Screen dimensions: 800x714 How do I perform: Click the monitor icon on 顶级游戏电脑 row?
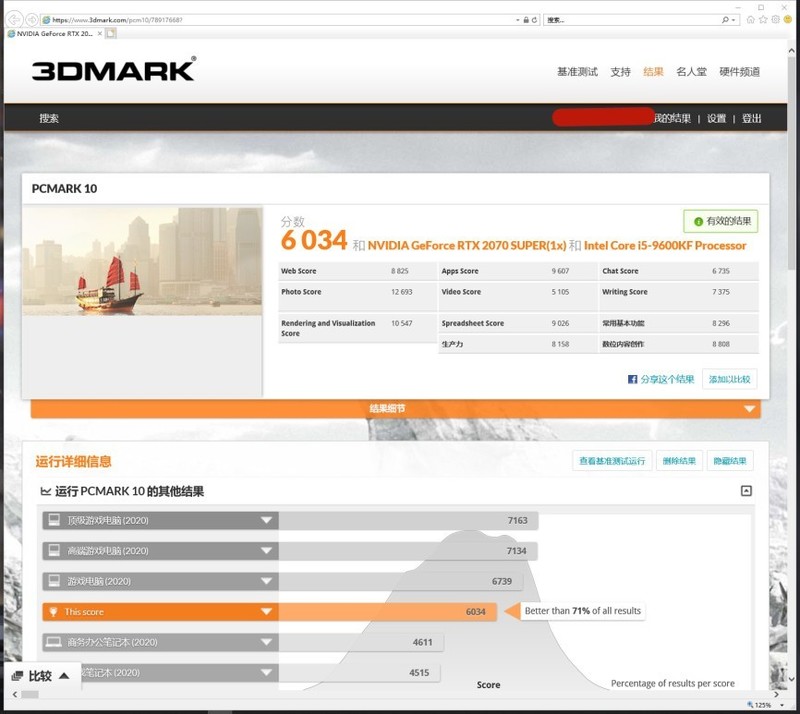[x=54, y=520]
